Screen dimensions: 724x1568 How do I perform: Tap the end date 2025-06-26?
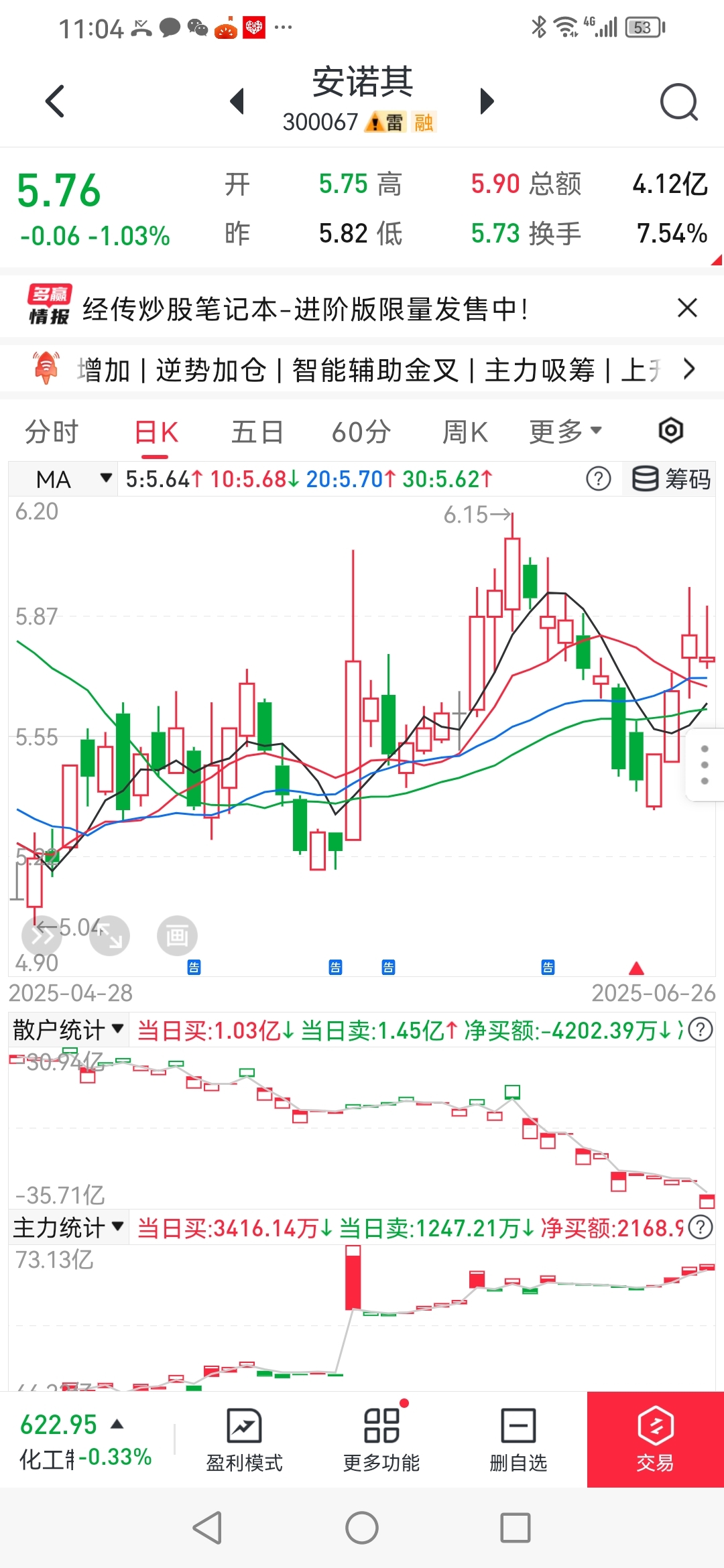tap(654, 993)
